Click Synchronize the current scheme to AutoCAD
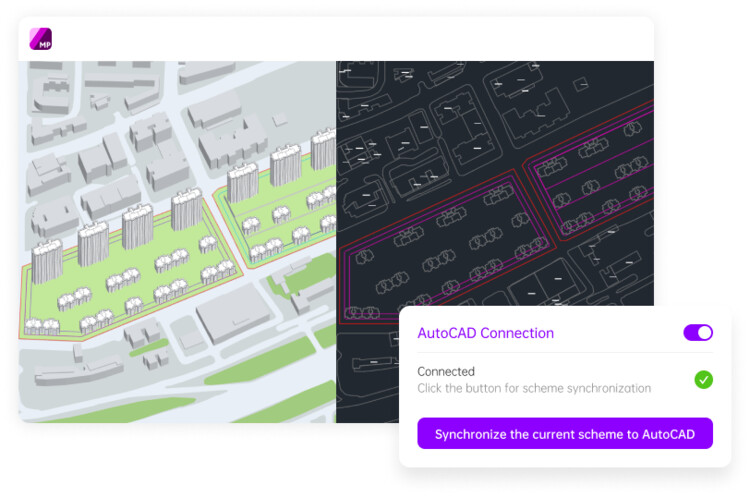 [565, 434]
